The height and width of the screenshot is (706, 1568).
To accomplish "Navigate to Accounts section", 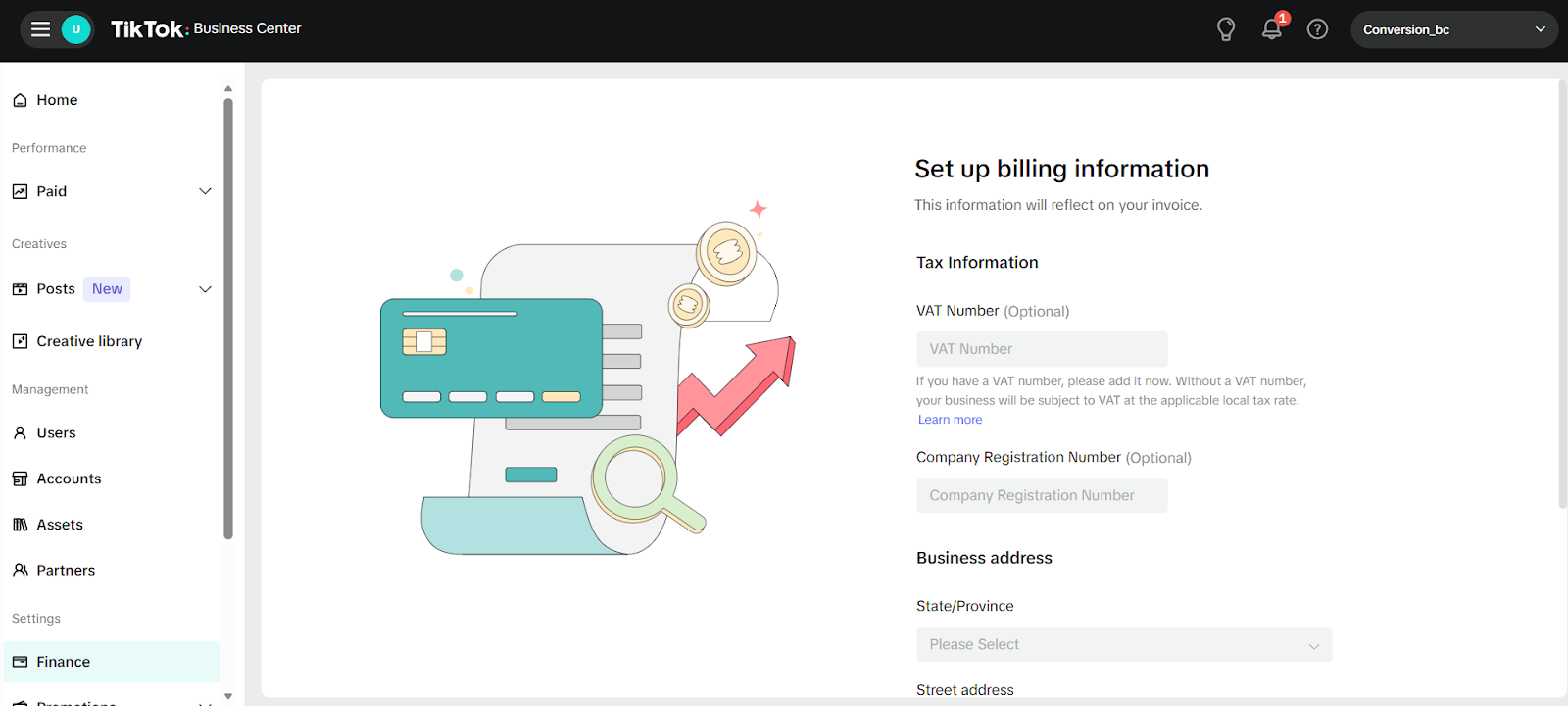I will [x=69, y=479].
